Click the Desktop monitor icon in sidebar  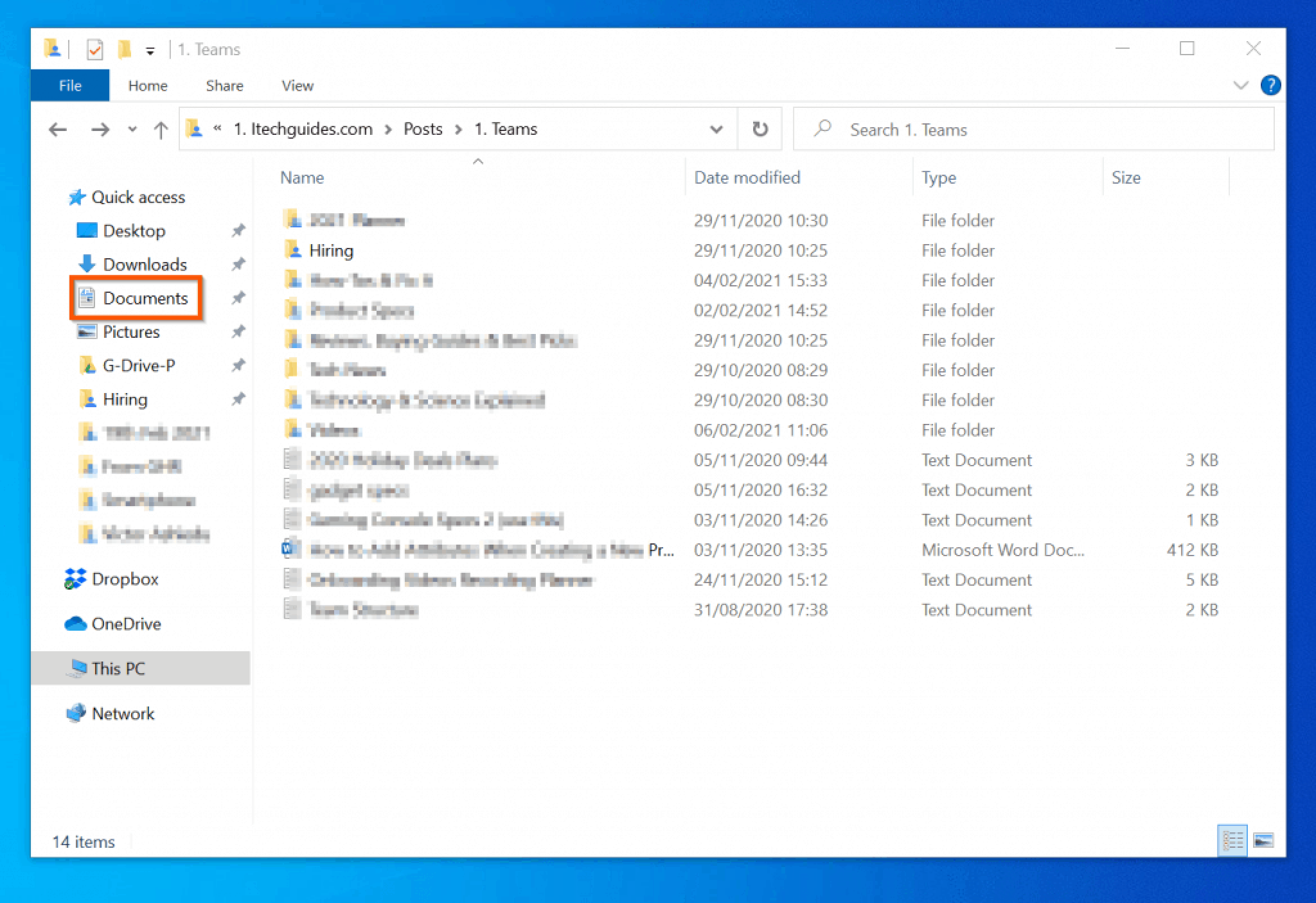[87, 230]
